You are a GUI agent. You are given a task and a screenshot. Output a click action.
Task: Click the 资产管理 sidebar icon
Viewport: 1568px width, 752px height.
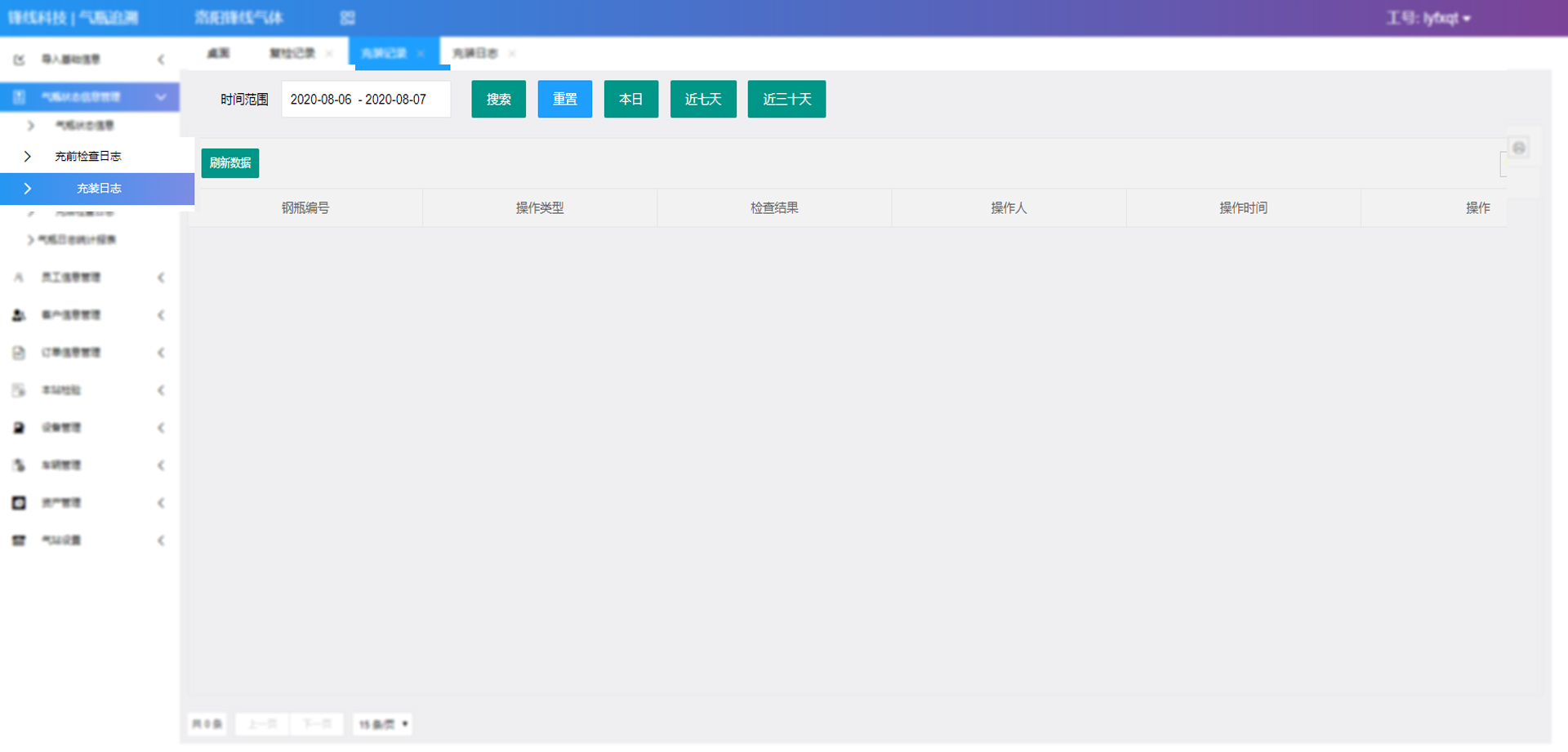click(x=19, y=503)
